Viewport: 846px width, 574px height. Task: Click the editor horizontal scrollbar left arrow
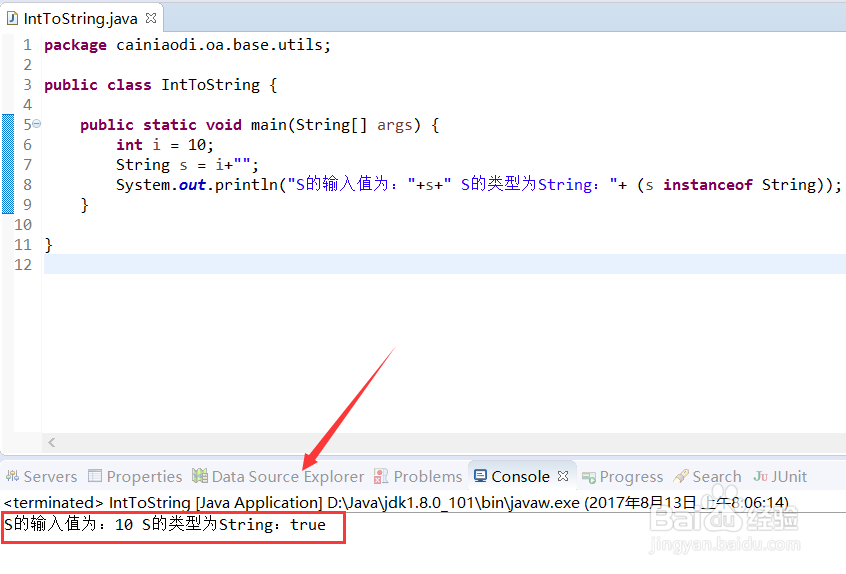52,442
